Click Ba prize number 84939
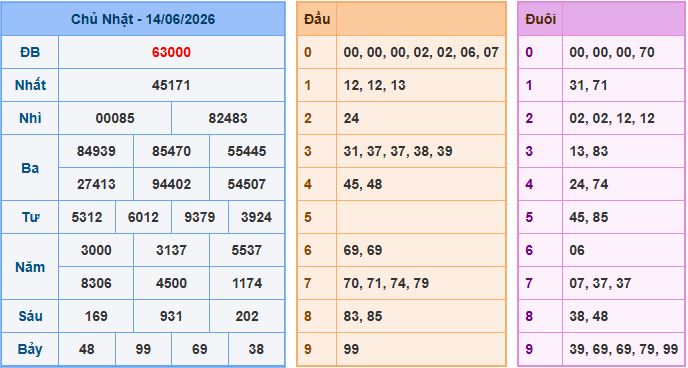Viewport: 688px width, 368px height. pyautogui.click(x=96, y=151)
